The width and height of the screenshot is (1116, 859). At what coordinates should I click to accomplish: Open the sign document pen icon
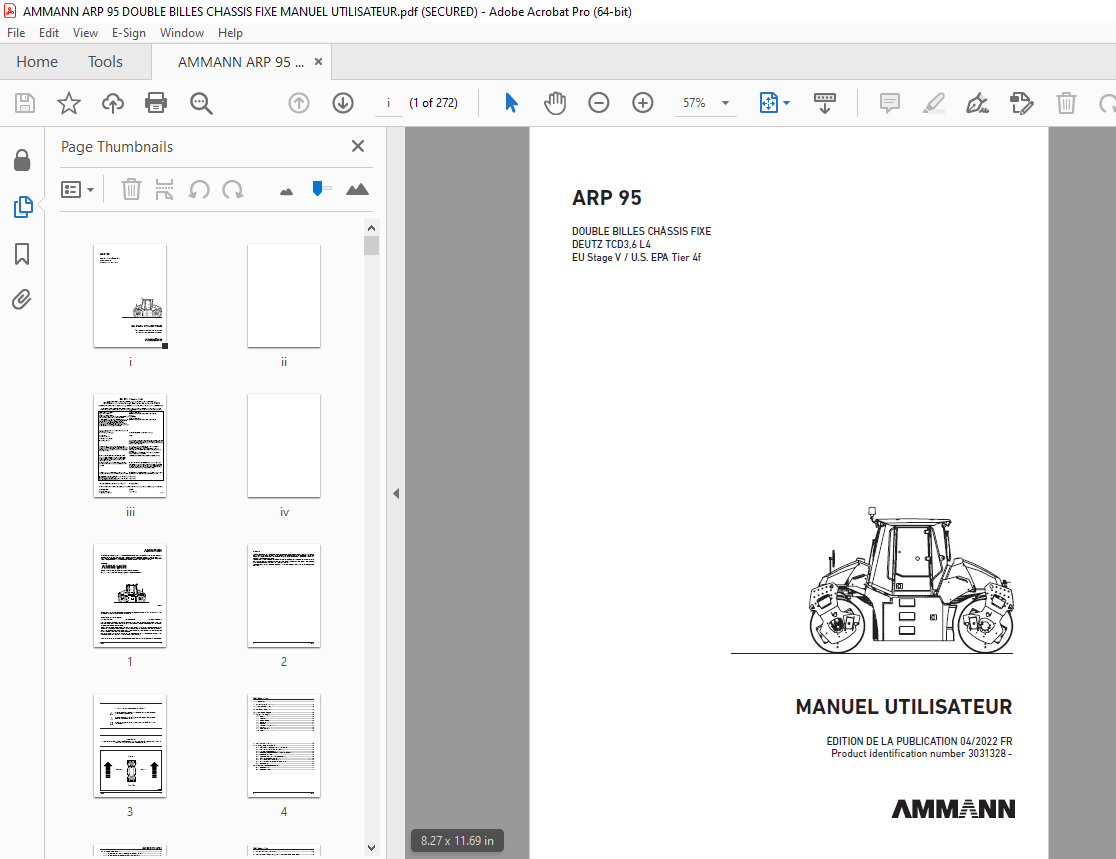coord(977,103)
